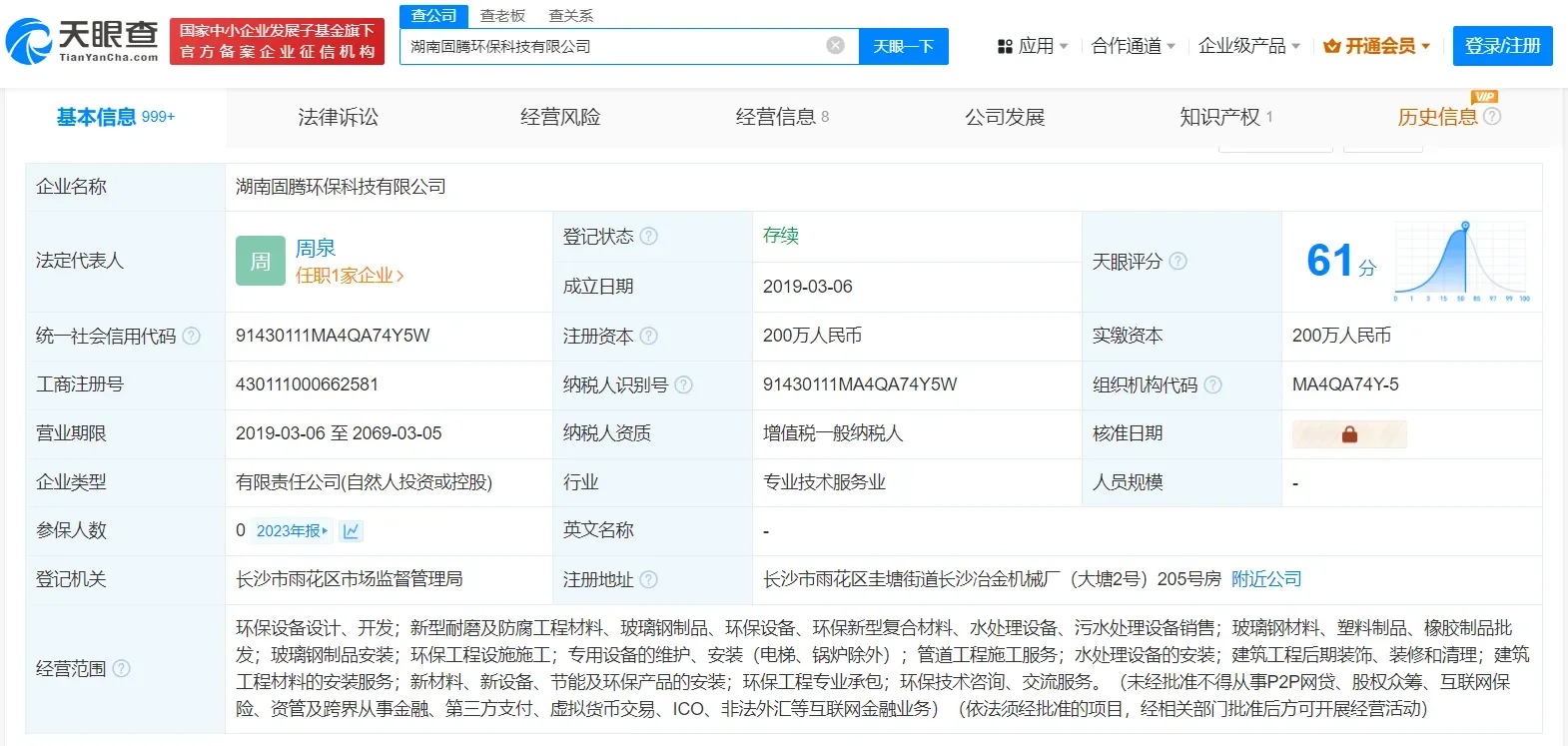The height and width of the screenshot is (746, 1568).
Task: Click the 参保人数 trend chart icon
Action: [x=351, y=531]
